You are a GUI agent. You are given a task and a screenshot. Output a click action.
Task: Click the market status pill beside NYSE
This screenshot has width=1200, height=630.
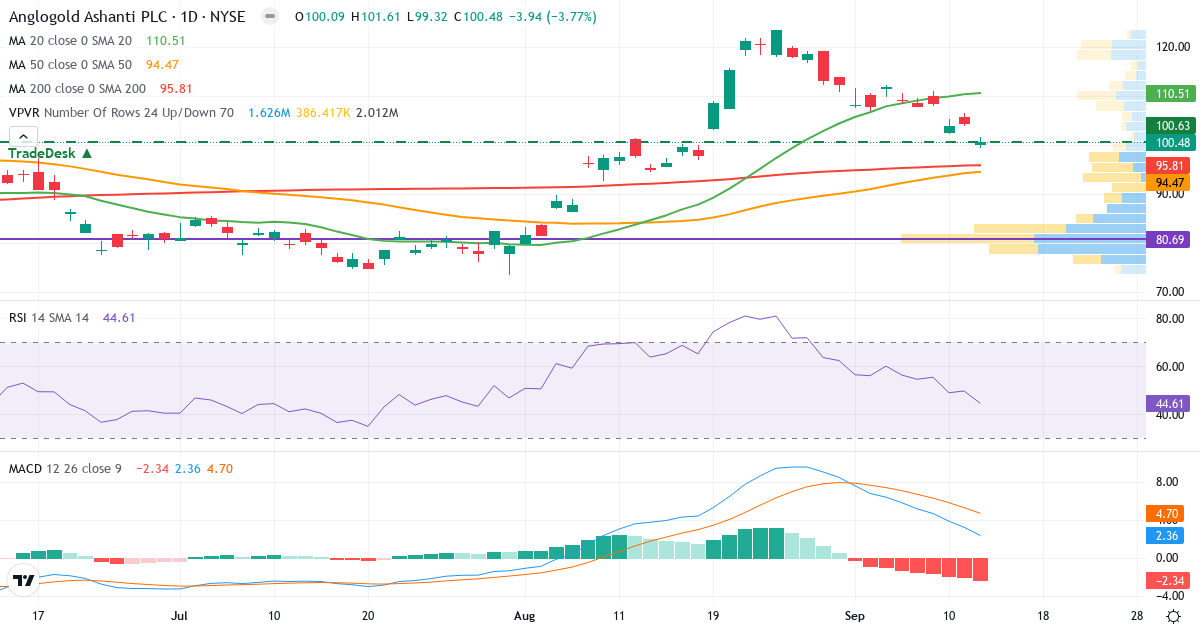(270, 17)
